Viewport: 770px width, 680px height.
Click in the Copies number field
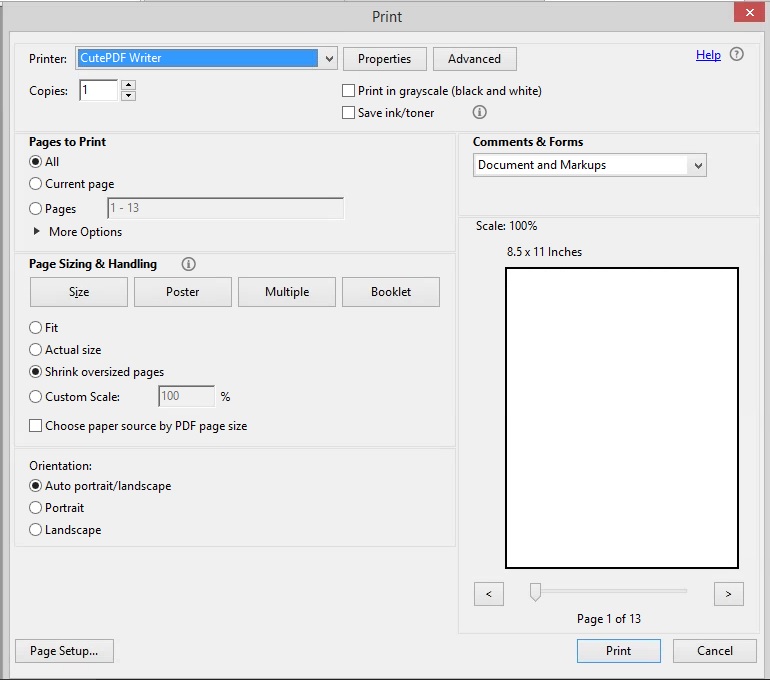coord(98,90)
